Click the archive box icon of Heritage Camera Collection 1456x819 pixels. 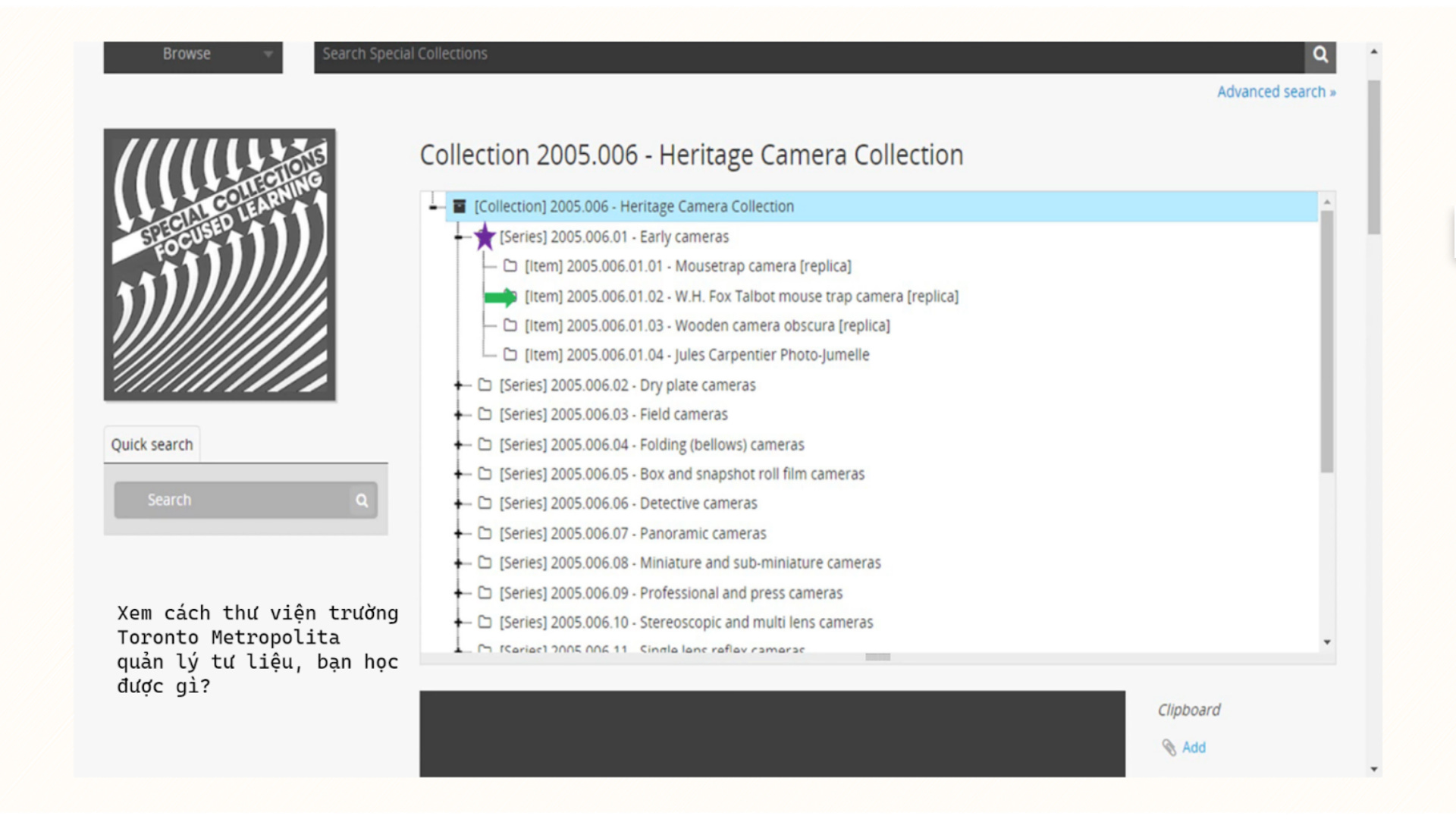[x=460, y=206]
